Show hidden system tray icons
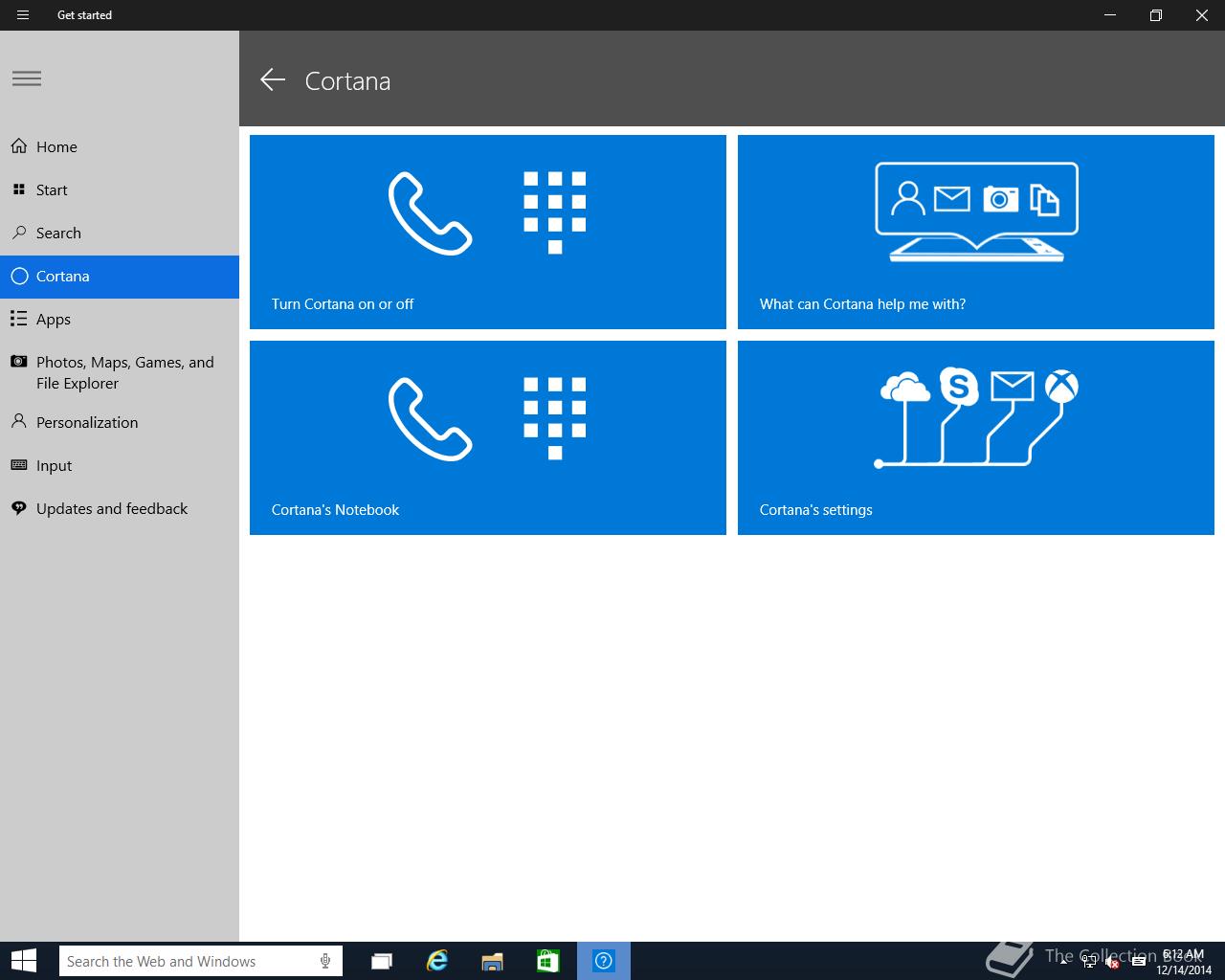 1064,962
